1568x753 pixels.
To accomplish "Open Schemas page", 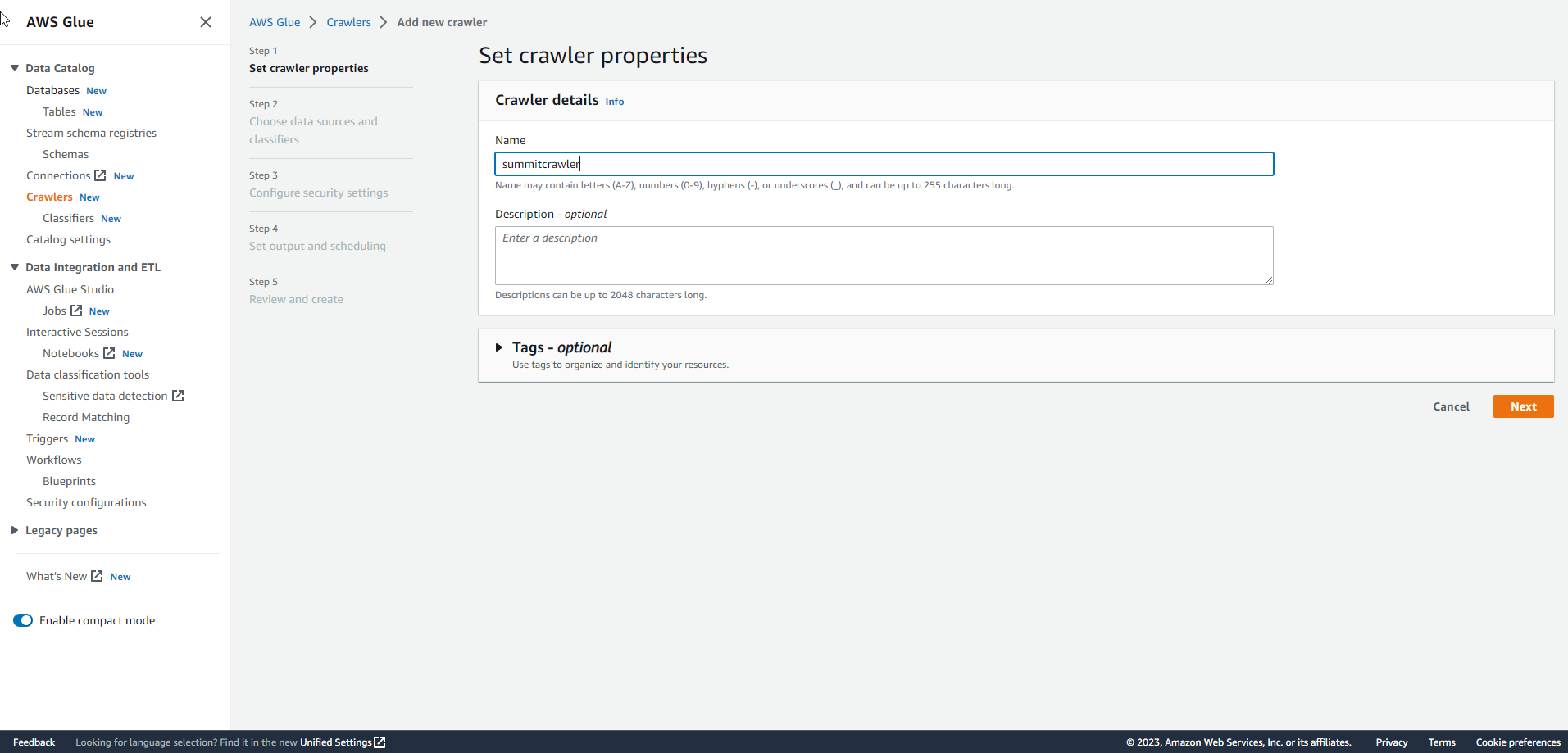I will tap(66, 154).
